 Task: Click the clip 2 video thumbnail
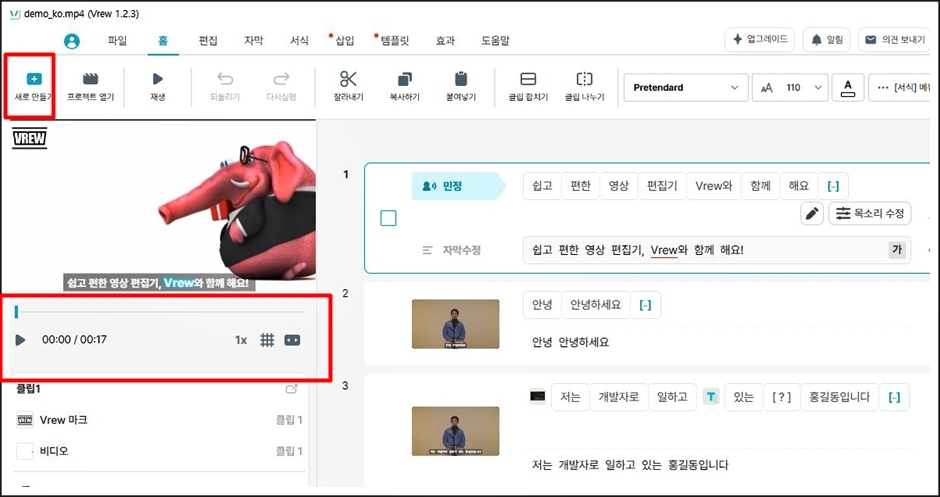(x=456, y=324)
